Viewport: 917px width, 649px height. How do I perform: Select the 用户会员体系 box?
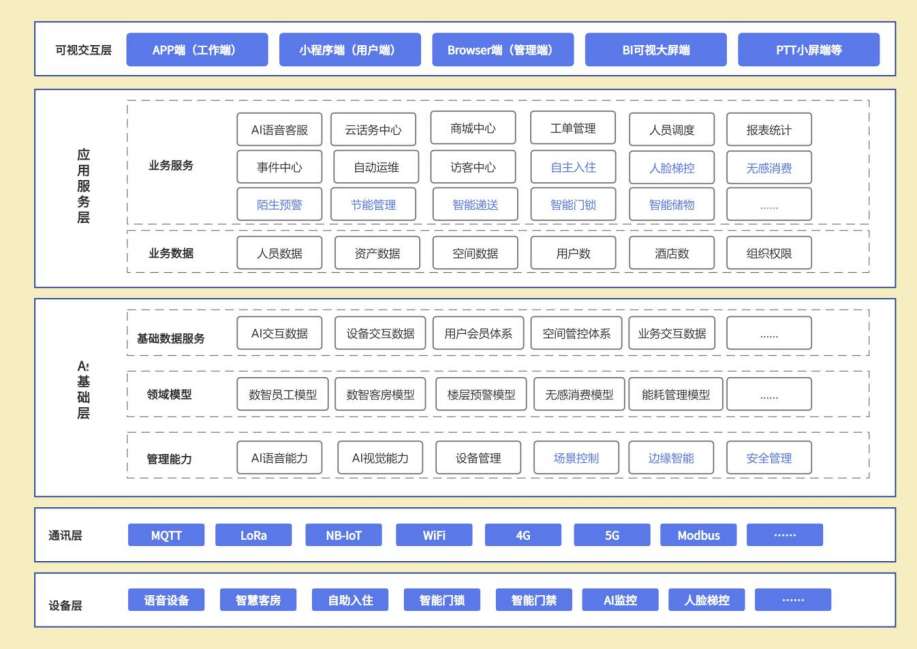(x=478, y=334)
